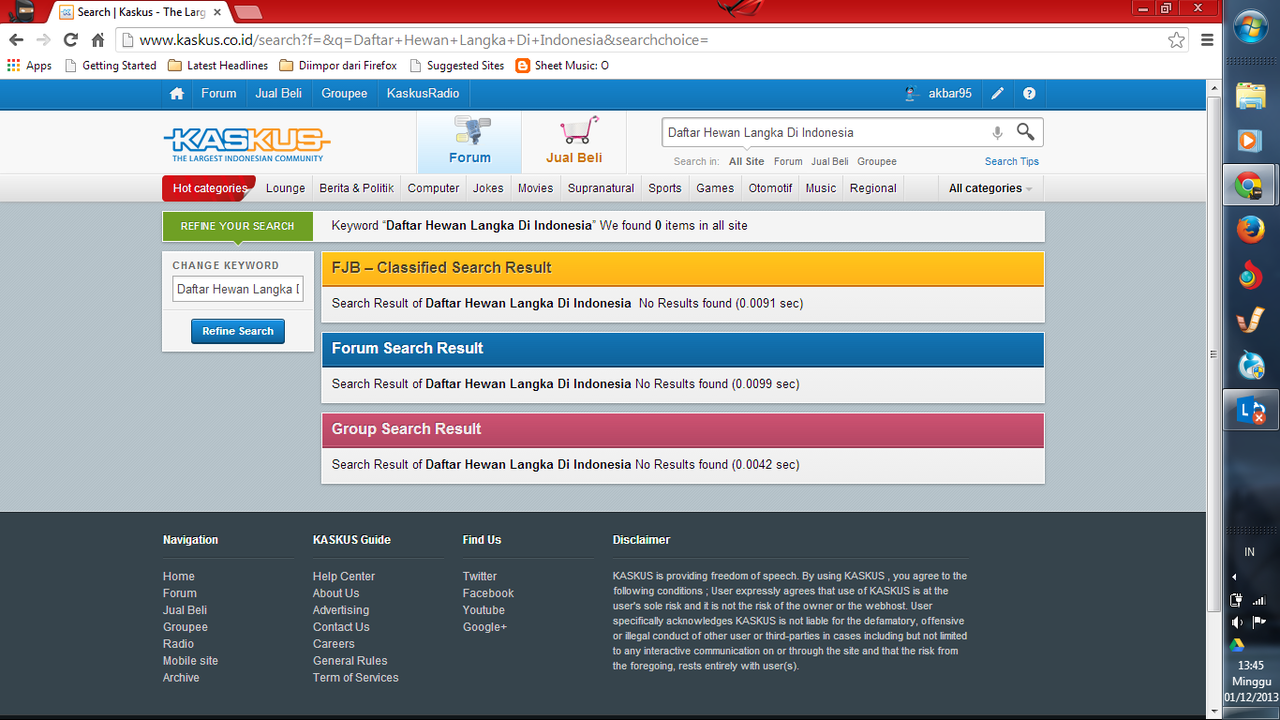The height and width of the screenshot is (720, 1280).
Task: Click the volume speaker tray icon
Action: coord(1237,622)
